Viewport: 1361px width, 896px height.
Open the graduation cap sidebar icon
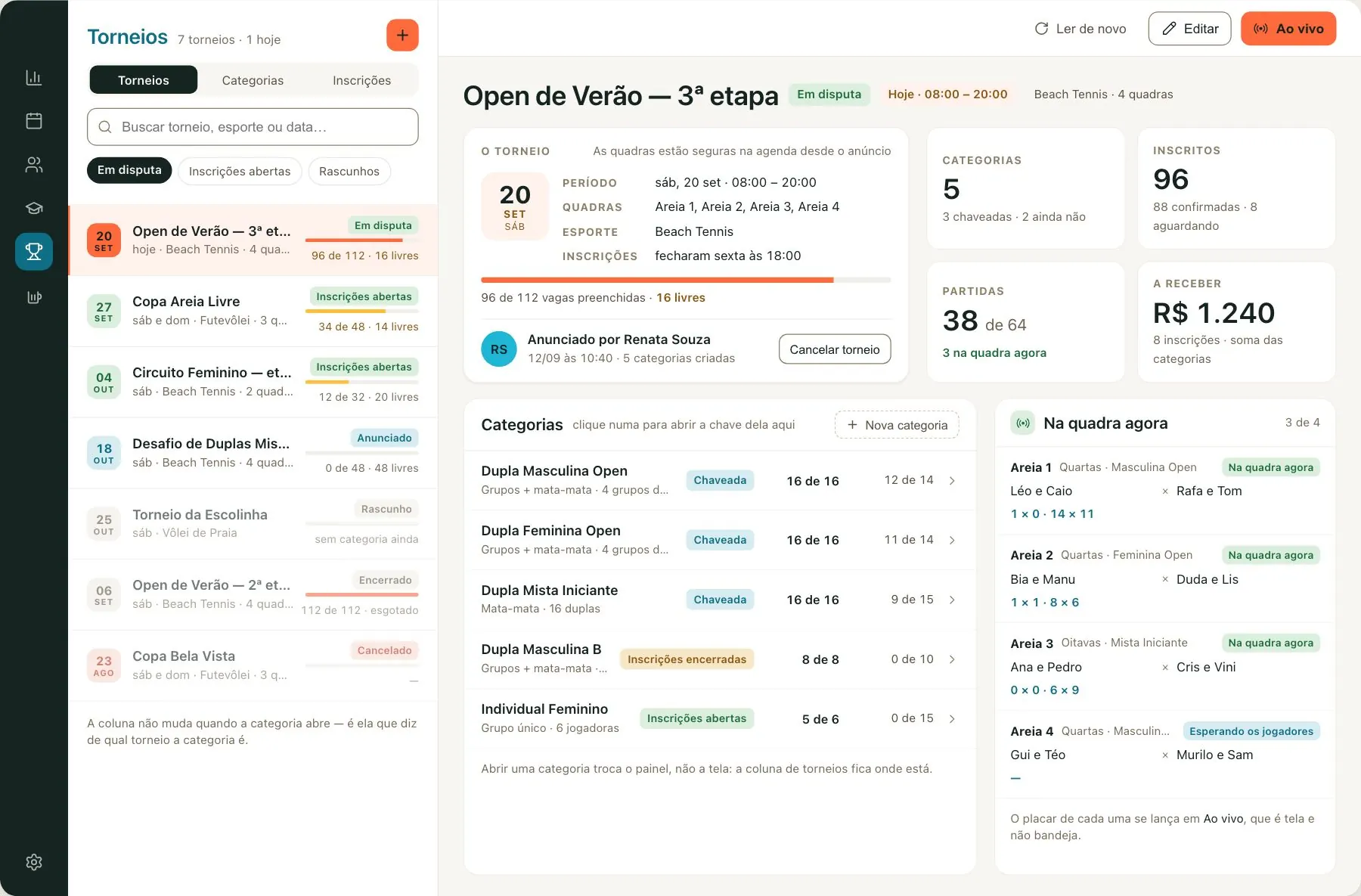tap(34, 208)
